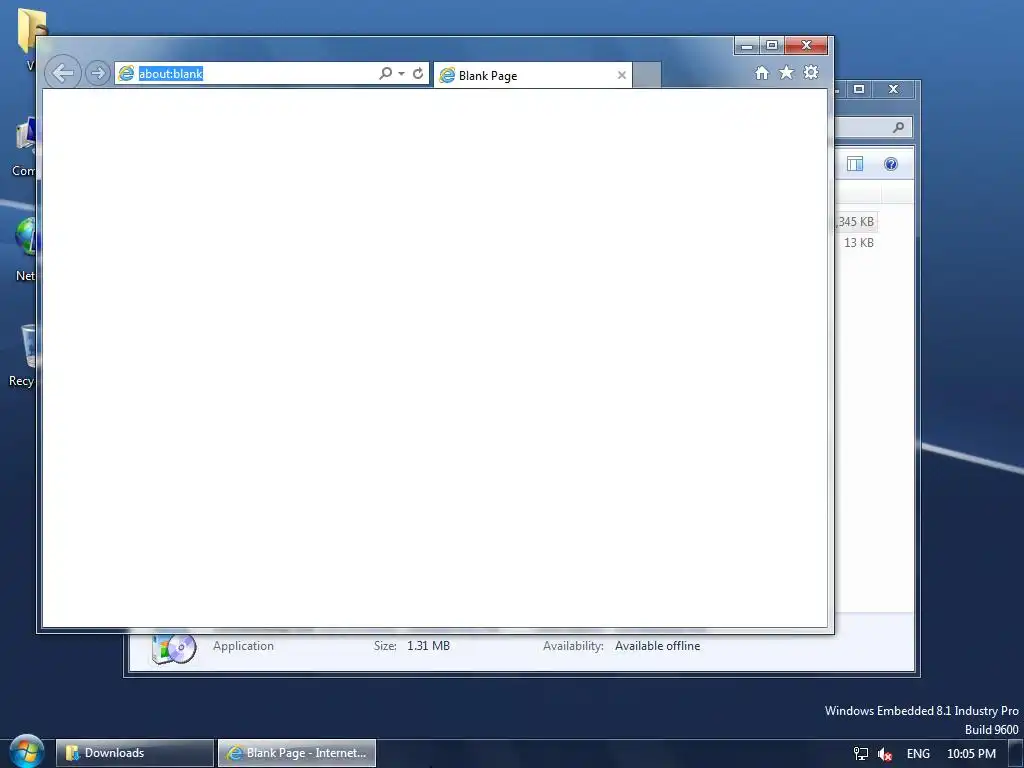Image resolution: width=1024 pixels, height=768 pixels.
Task: Select the Network desktop icon
Action: [x=25, y=251]
